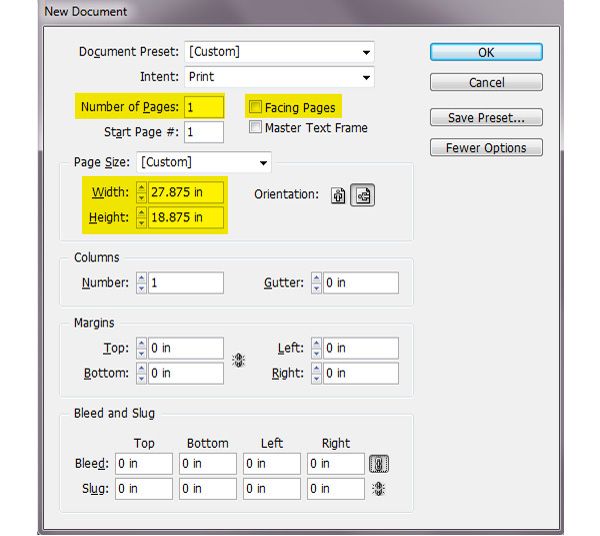This screenshot has width=600, height=536.
Task: Toggle the bleed chain link icon
Action: point(378,464)
